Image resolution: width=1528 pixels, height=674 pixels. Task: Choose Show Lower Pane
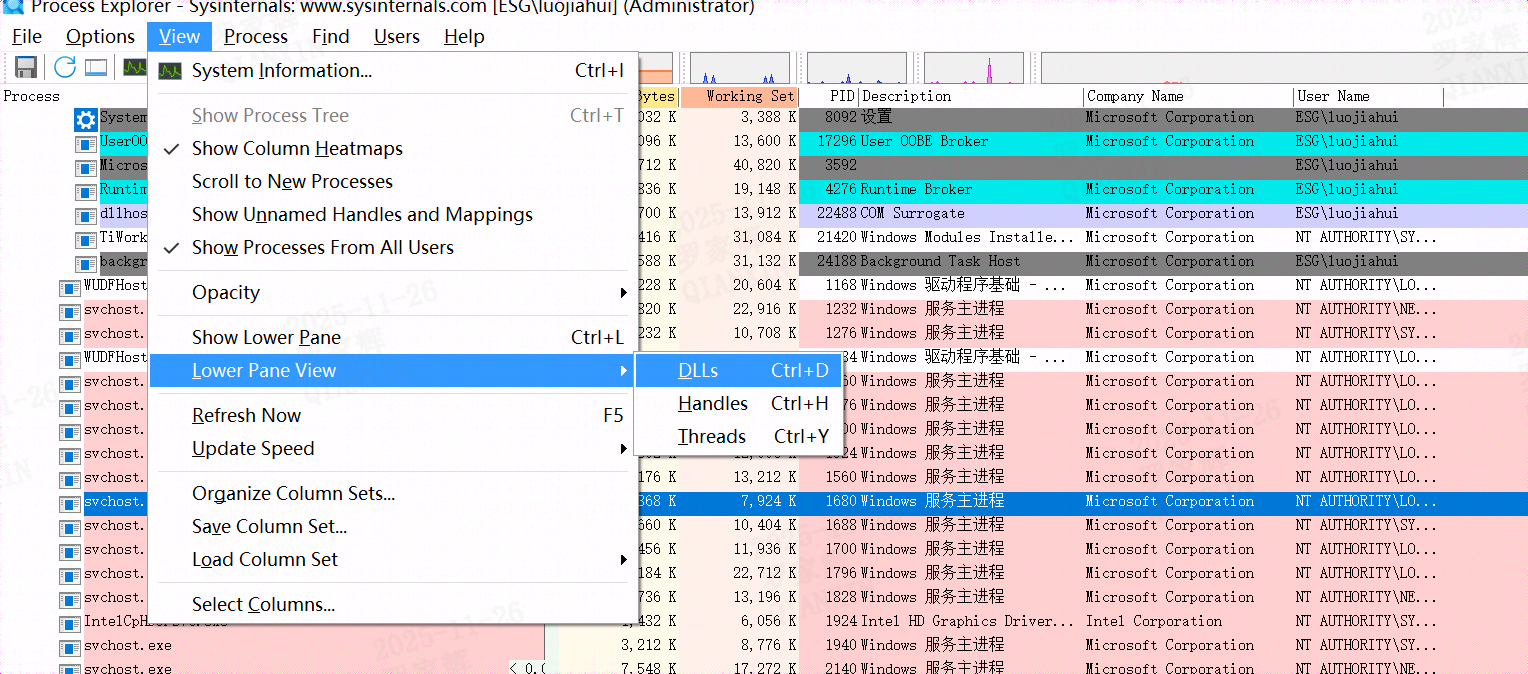pos(393,337)
